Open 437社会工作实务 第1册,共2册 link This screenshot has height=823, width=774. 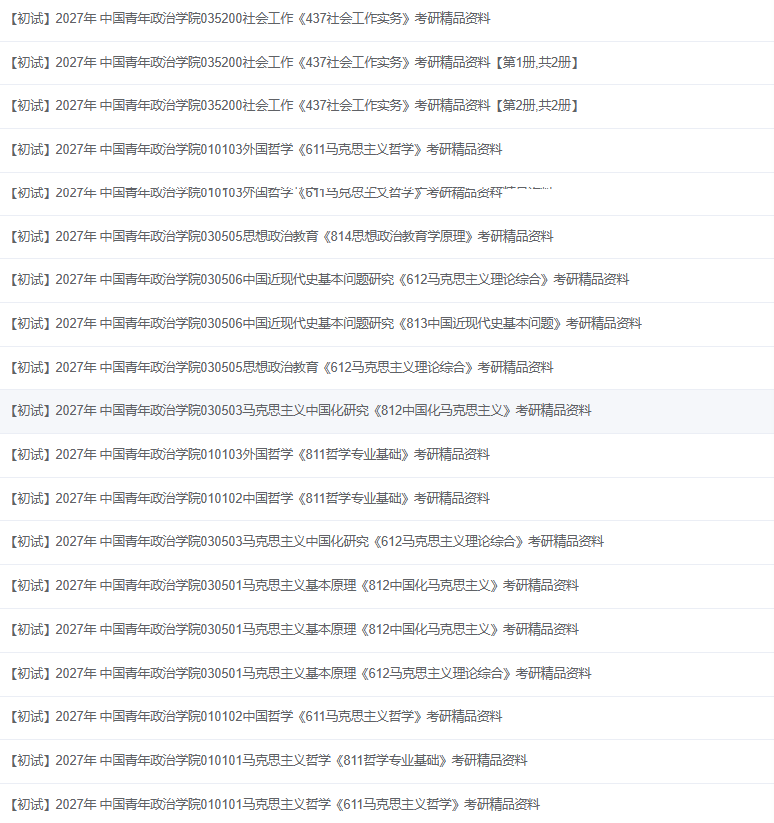pos(295,63)
